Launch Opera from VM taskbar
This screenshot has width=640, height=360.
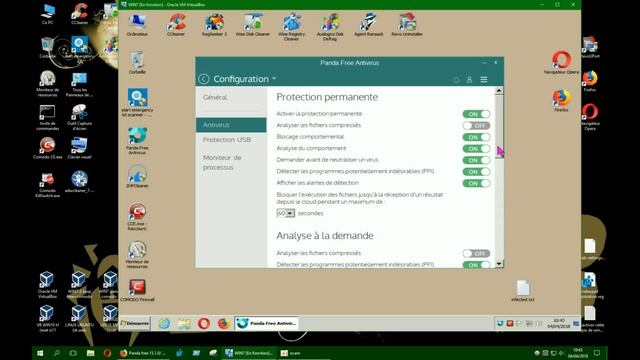click(x=204, y=323)
